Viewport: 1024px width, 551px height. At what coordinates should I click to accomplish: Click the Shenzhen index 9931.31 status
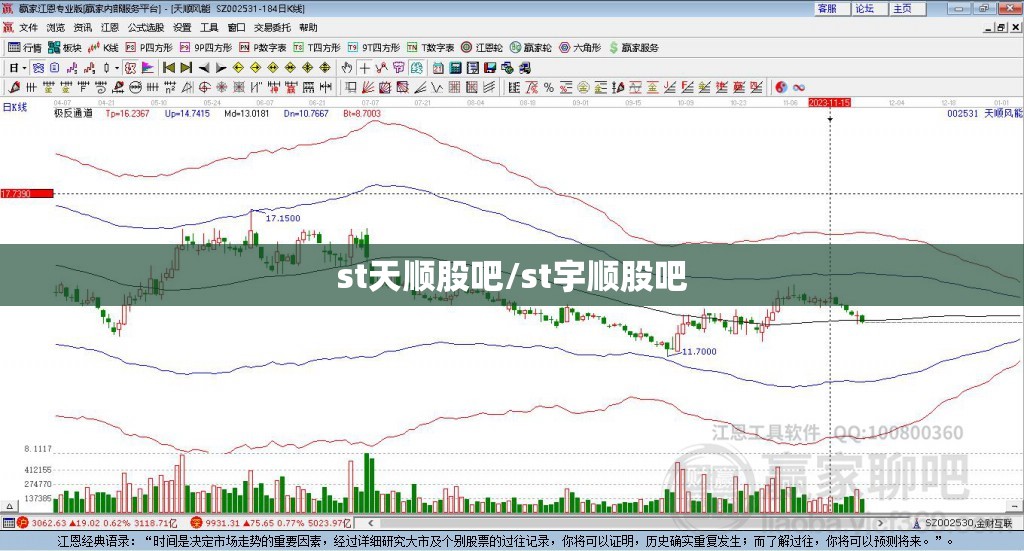(x=272, y=523)
